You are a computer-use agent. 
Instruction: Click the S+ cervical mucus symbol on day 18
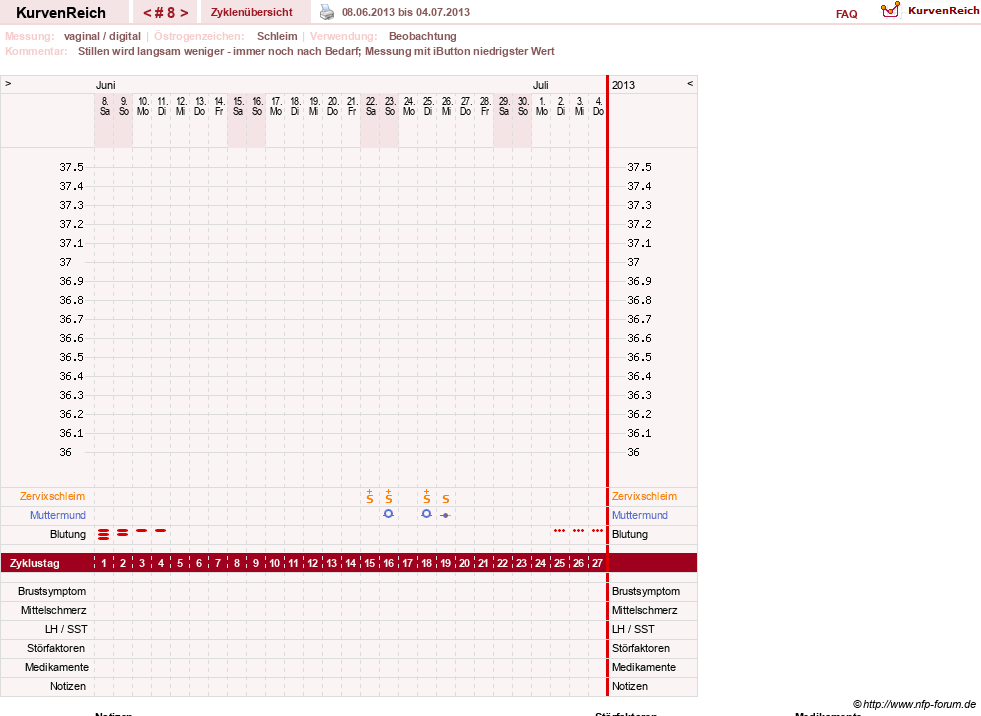click(427, 496)
